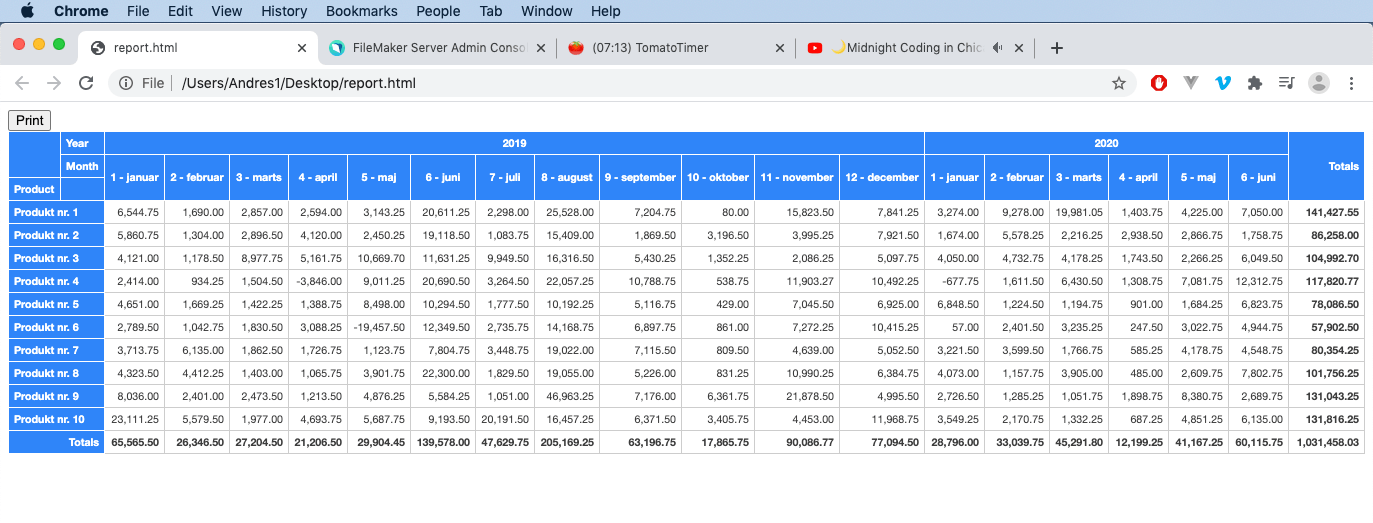Click the browser forward arrow
The width and height of the screenshot is (1373, 523).
pyautogui.click(x=54, y=83)
